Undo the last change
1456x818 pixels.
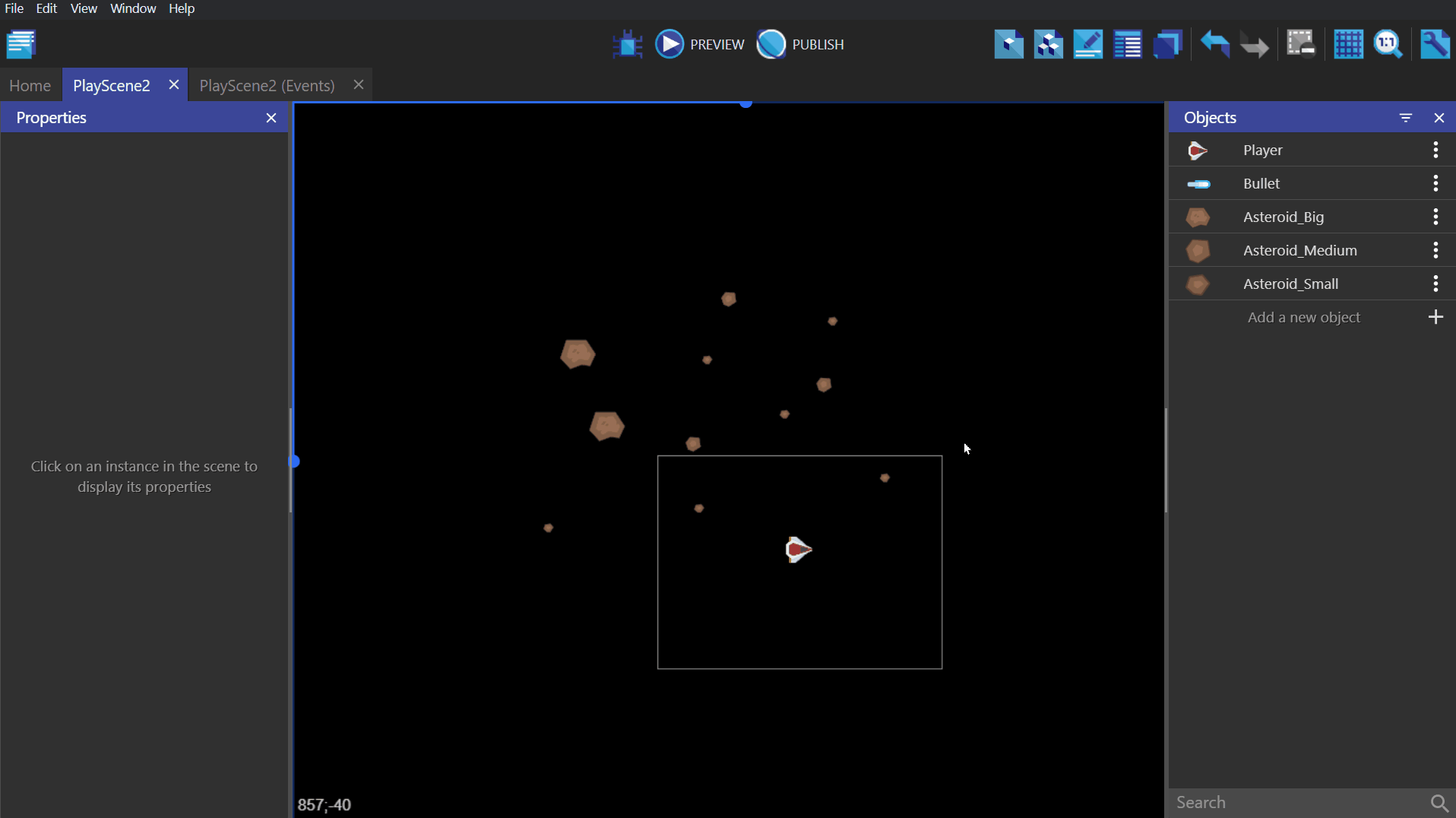click(1215, 44)
